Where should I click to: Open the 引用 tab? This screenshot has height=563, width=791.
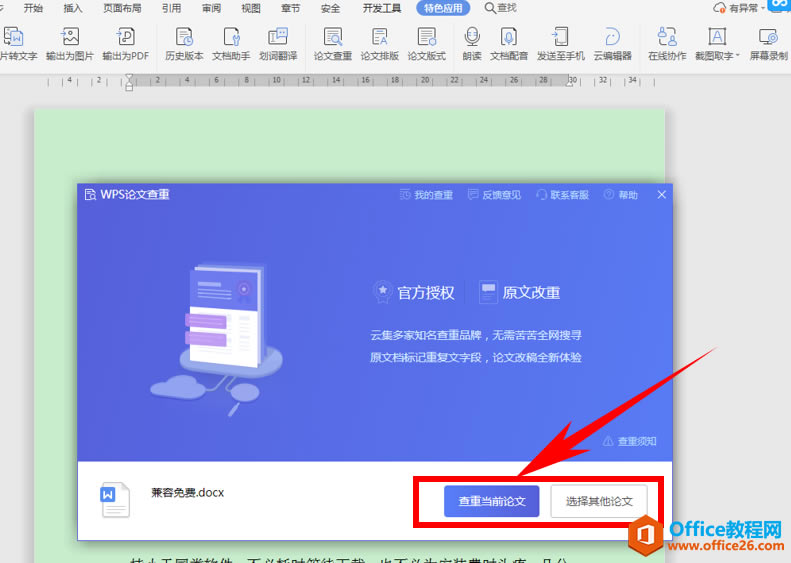[172, 8]
